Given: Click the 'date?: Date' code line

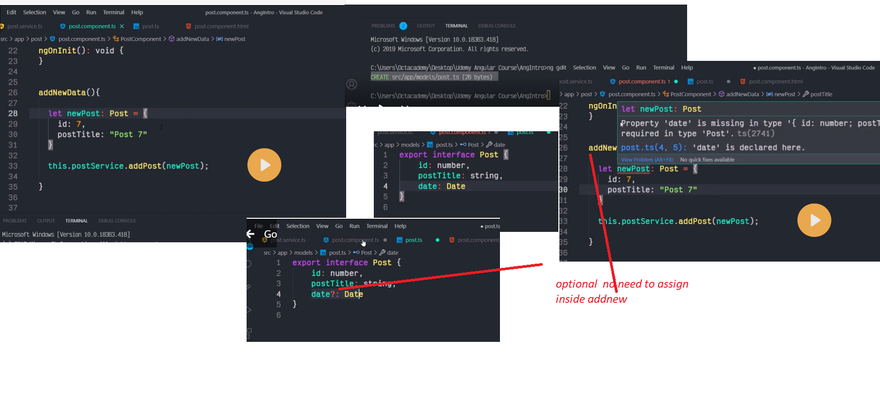Looking at the screenshot, I should click(337, 294).
